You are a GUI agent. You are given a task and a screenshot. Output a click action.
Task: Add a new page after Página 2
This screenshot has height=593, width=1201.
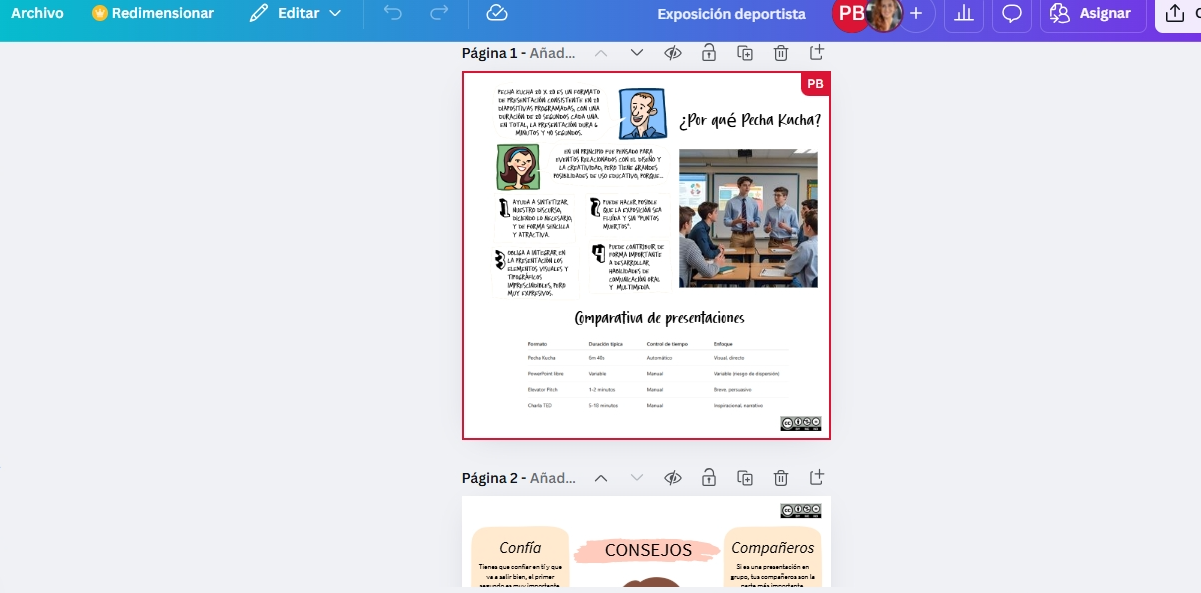(x=817, y=477)
